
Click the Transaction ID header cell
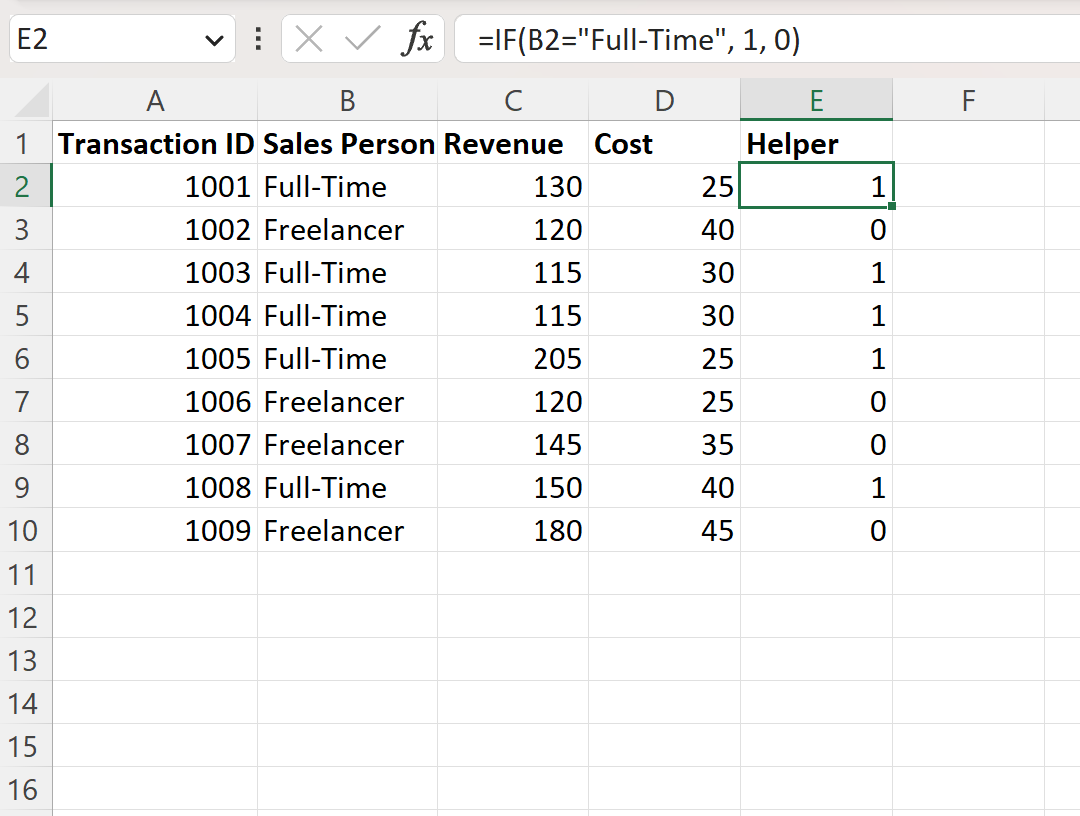coord(155,143)
